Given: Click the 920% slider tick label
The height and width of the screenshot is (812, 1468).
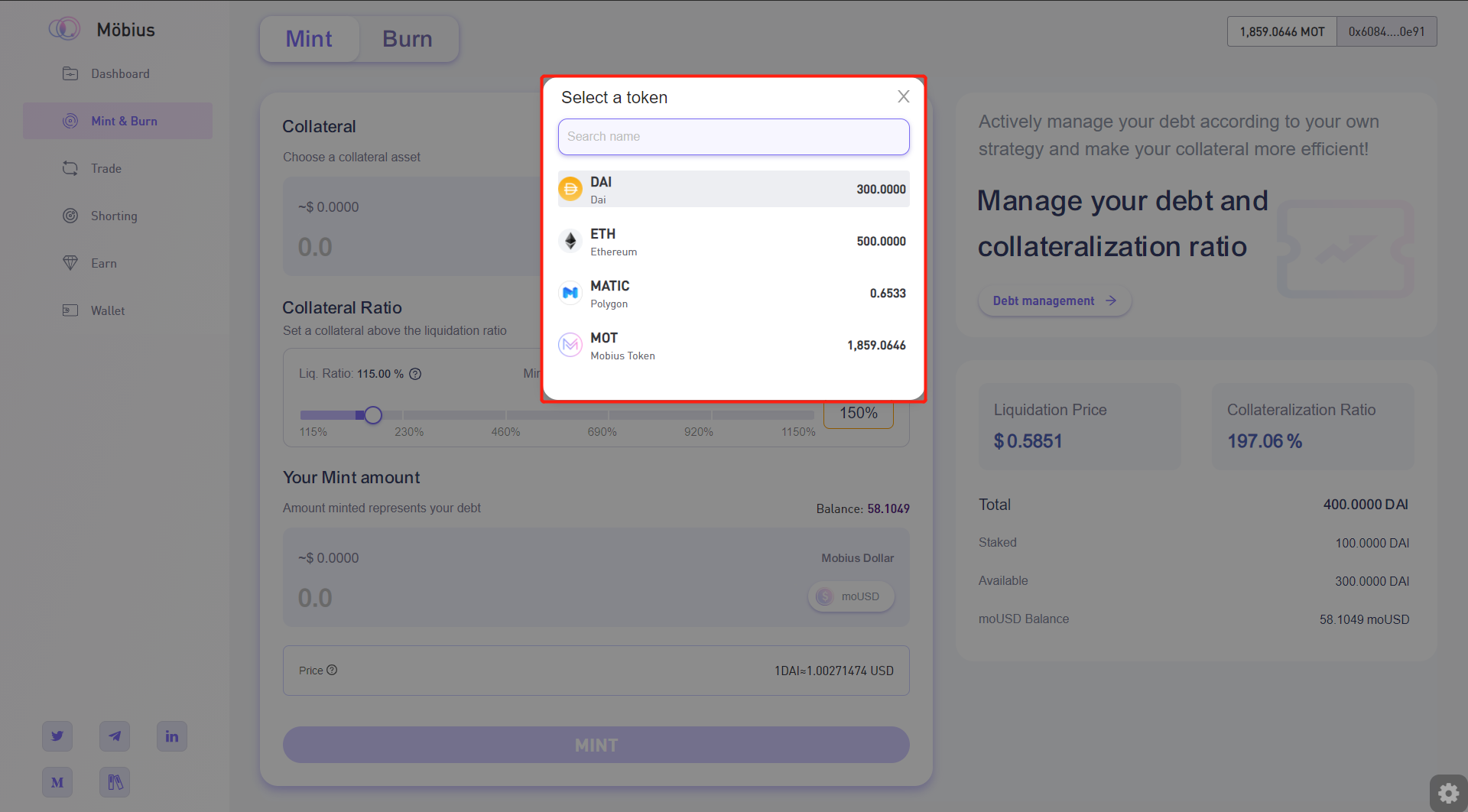Looking at the screenshot, I should coord(699,432).
